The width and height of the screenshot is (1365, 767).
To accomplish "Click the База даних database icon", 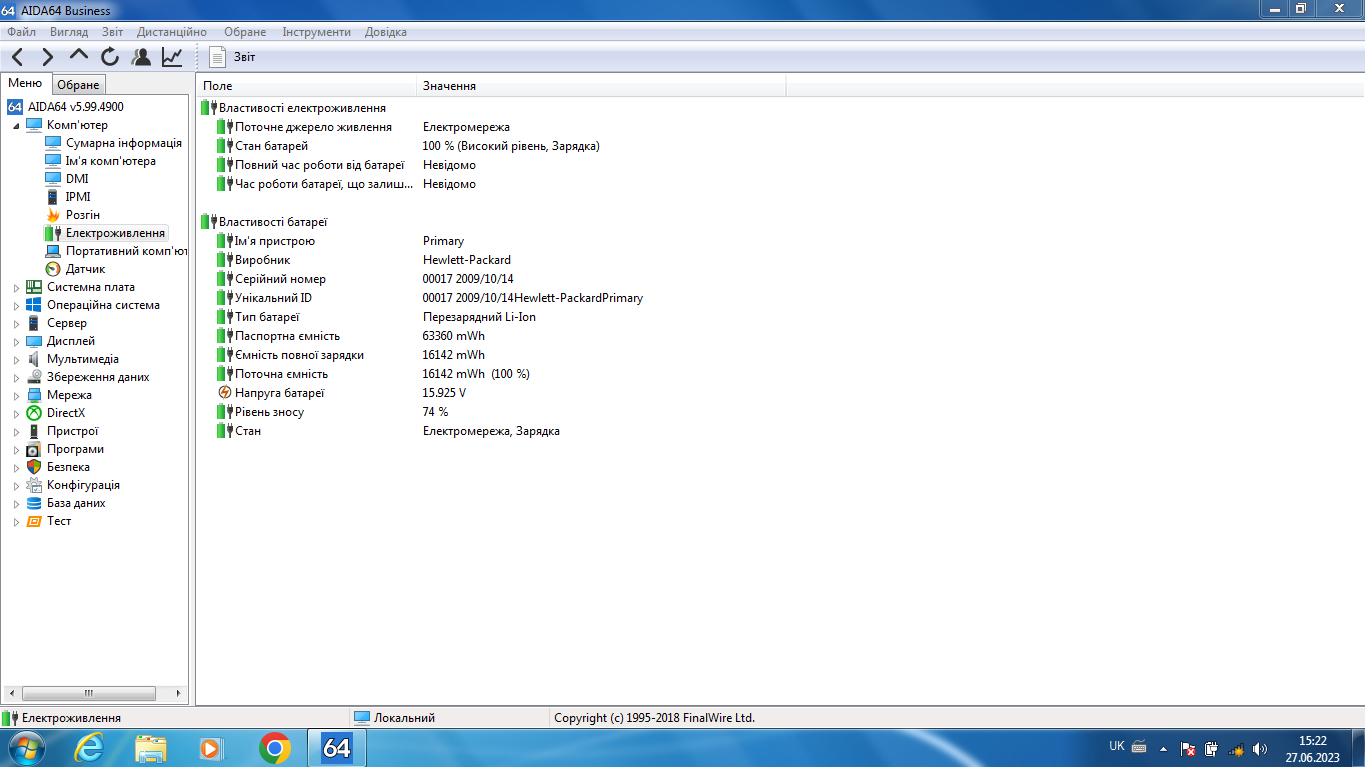I will 34,503.
